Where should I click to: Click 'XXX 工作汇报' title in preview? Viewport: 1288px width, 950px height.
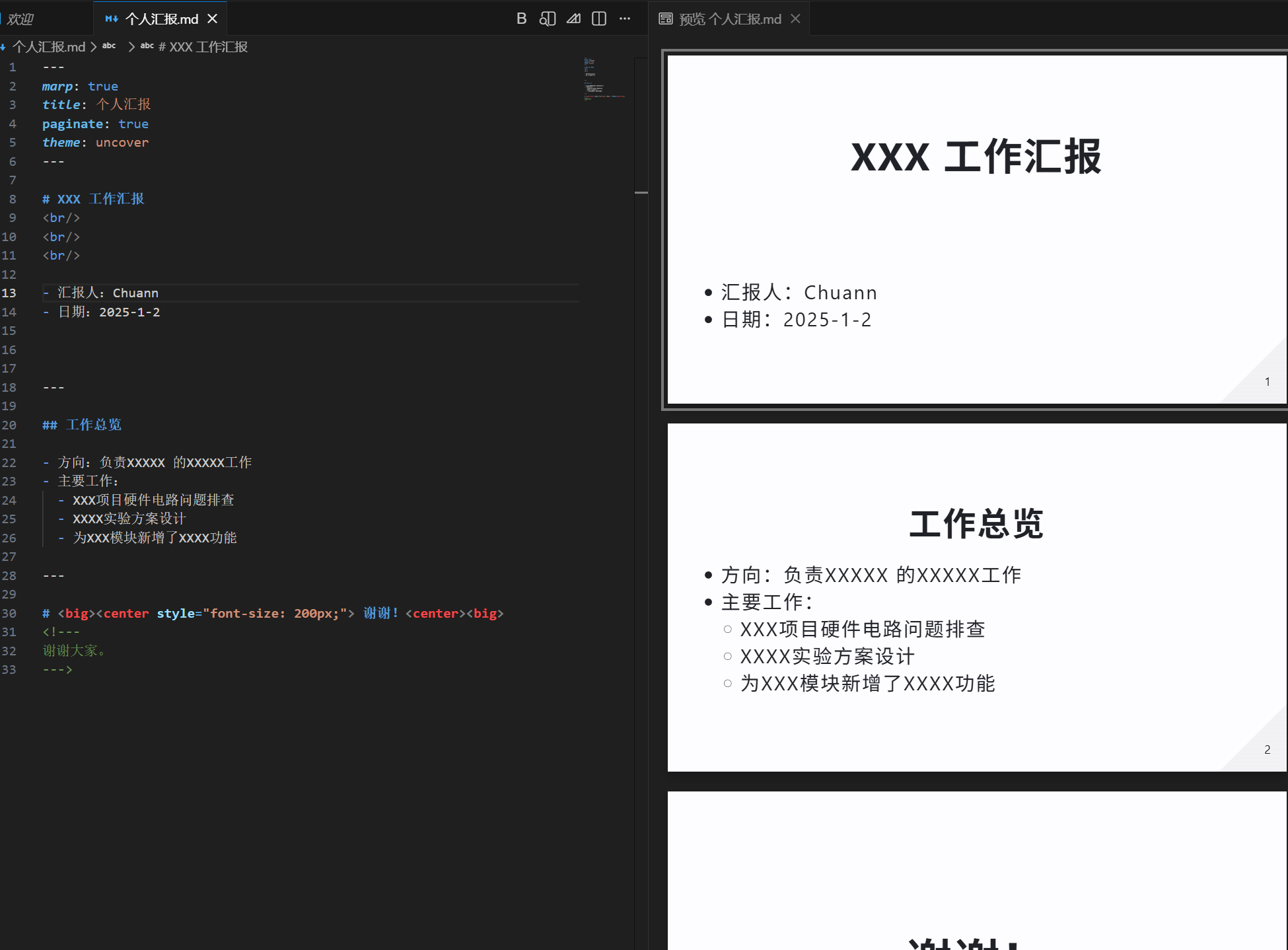pos(976,157)
